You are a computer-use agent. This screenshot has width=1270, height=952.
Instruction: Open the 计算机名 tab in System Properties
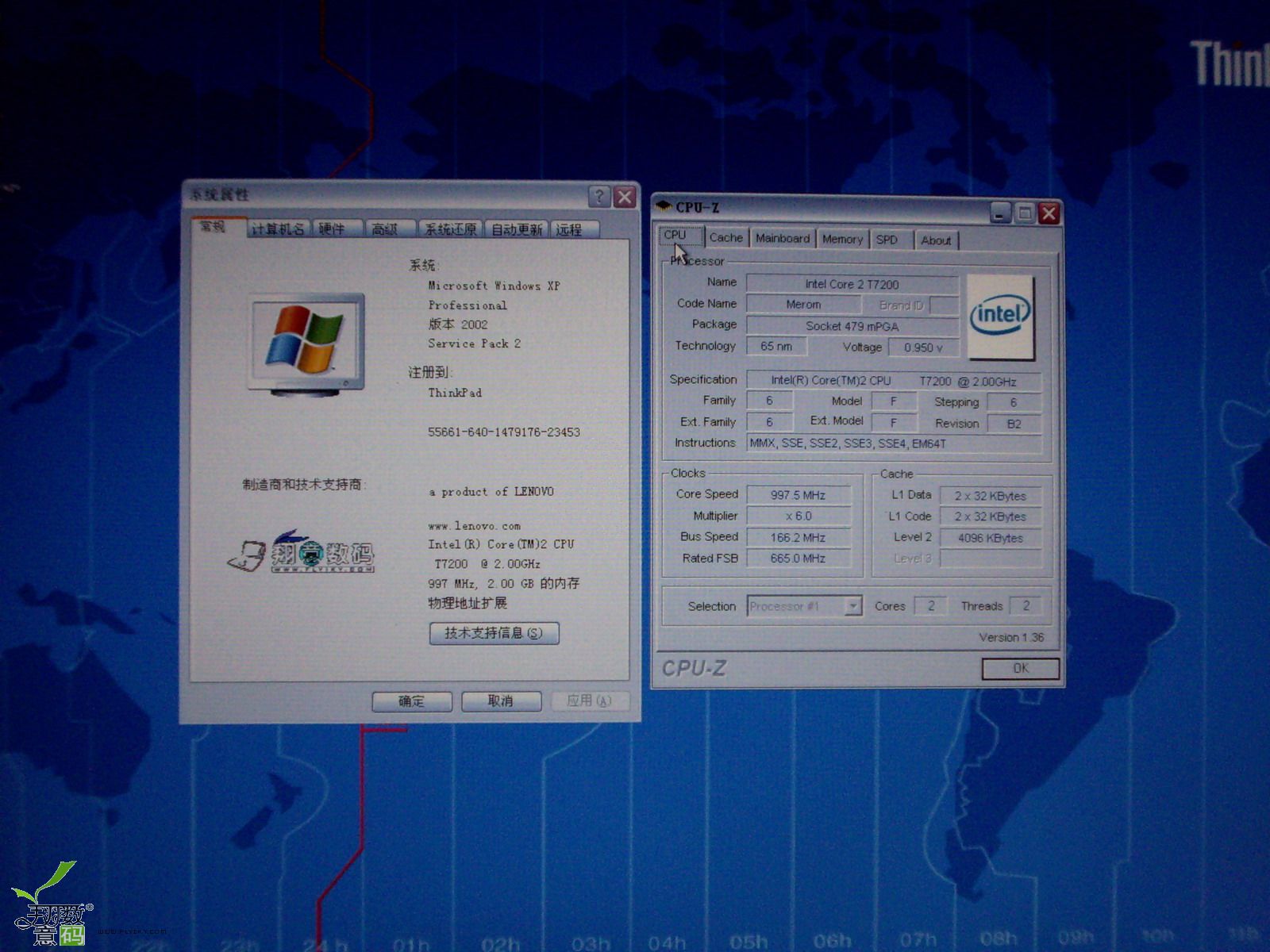click(x=278, y=228)
